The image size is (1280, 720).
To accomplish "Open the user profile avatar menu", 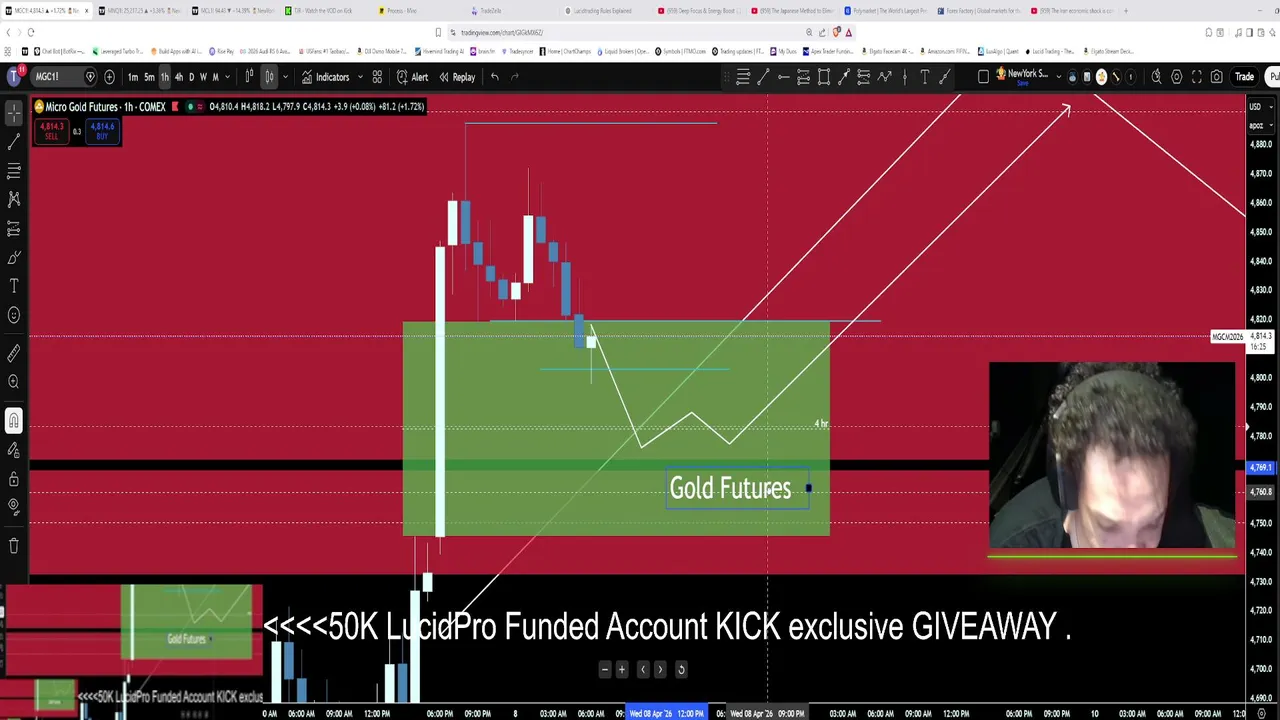I will tap(13, 77).
